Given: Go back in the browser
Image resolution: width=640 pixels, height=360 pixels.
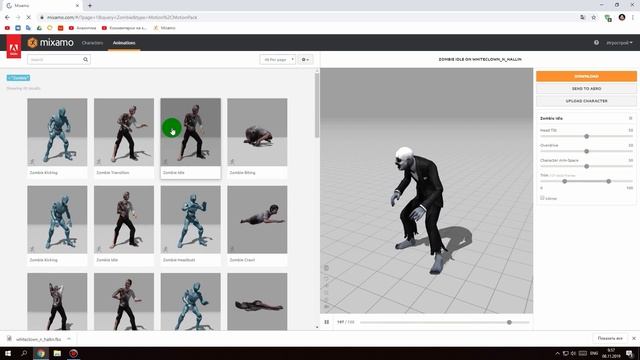Looking at the screenshot, I should coord(7,18).
